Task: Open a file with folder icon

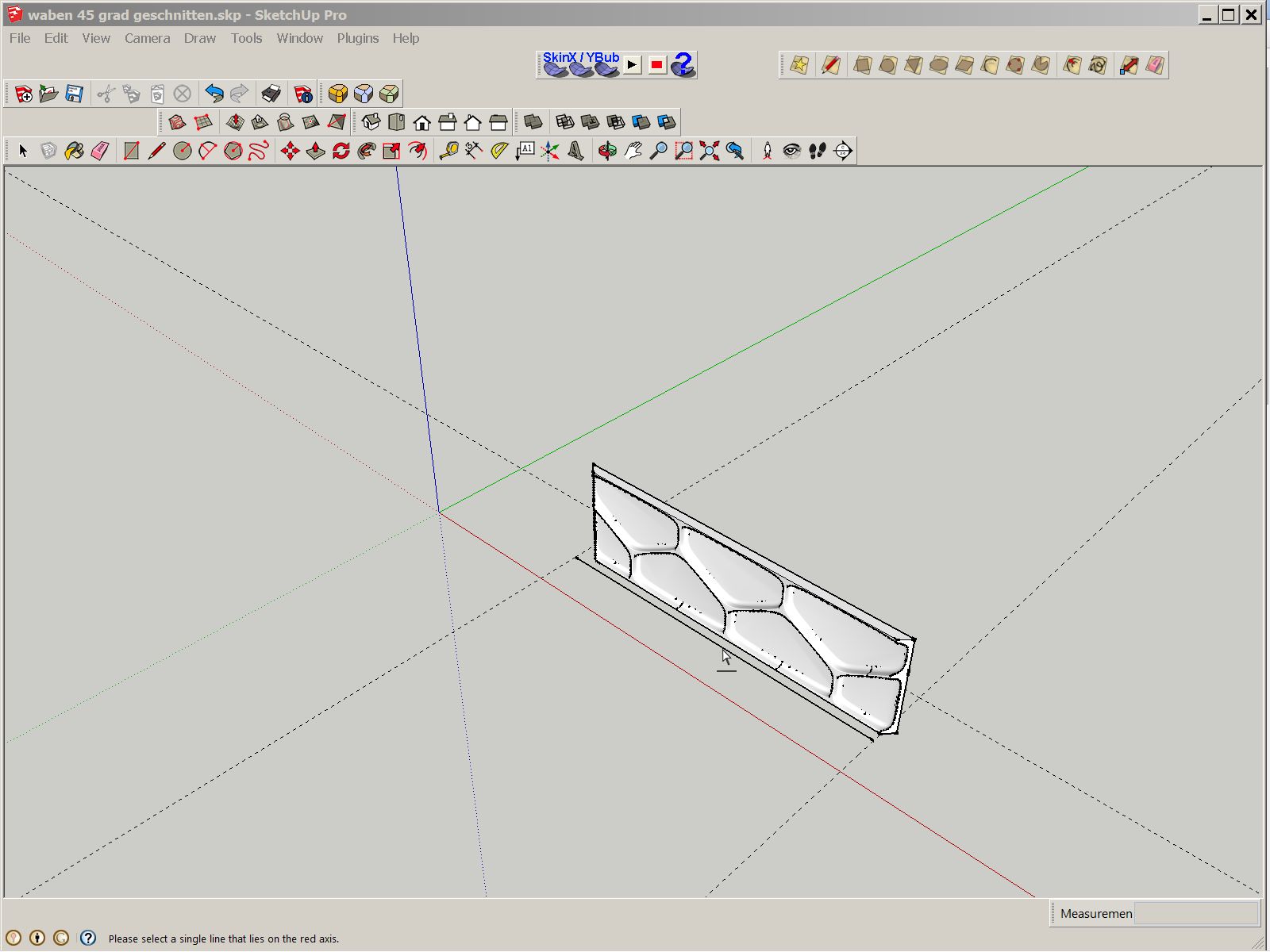Action: tap(48, 94)
